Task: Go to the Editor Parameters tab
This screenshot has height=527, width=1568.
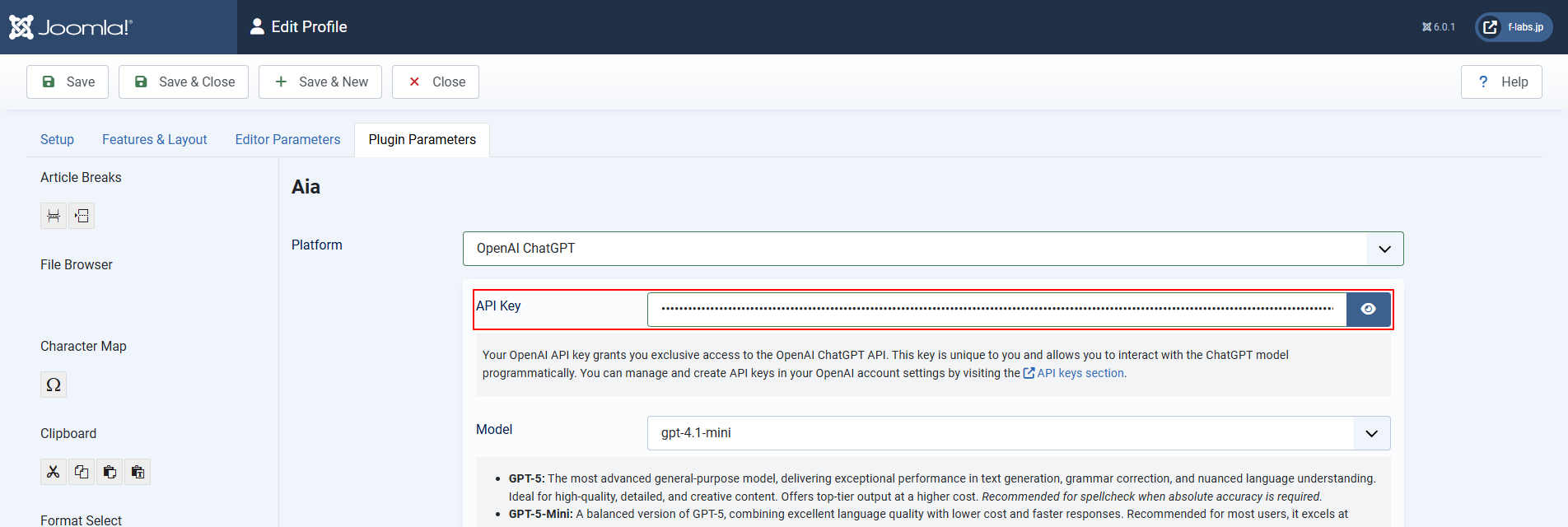Action: [287, 140]
